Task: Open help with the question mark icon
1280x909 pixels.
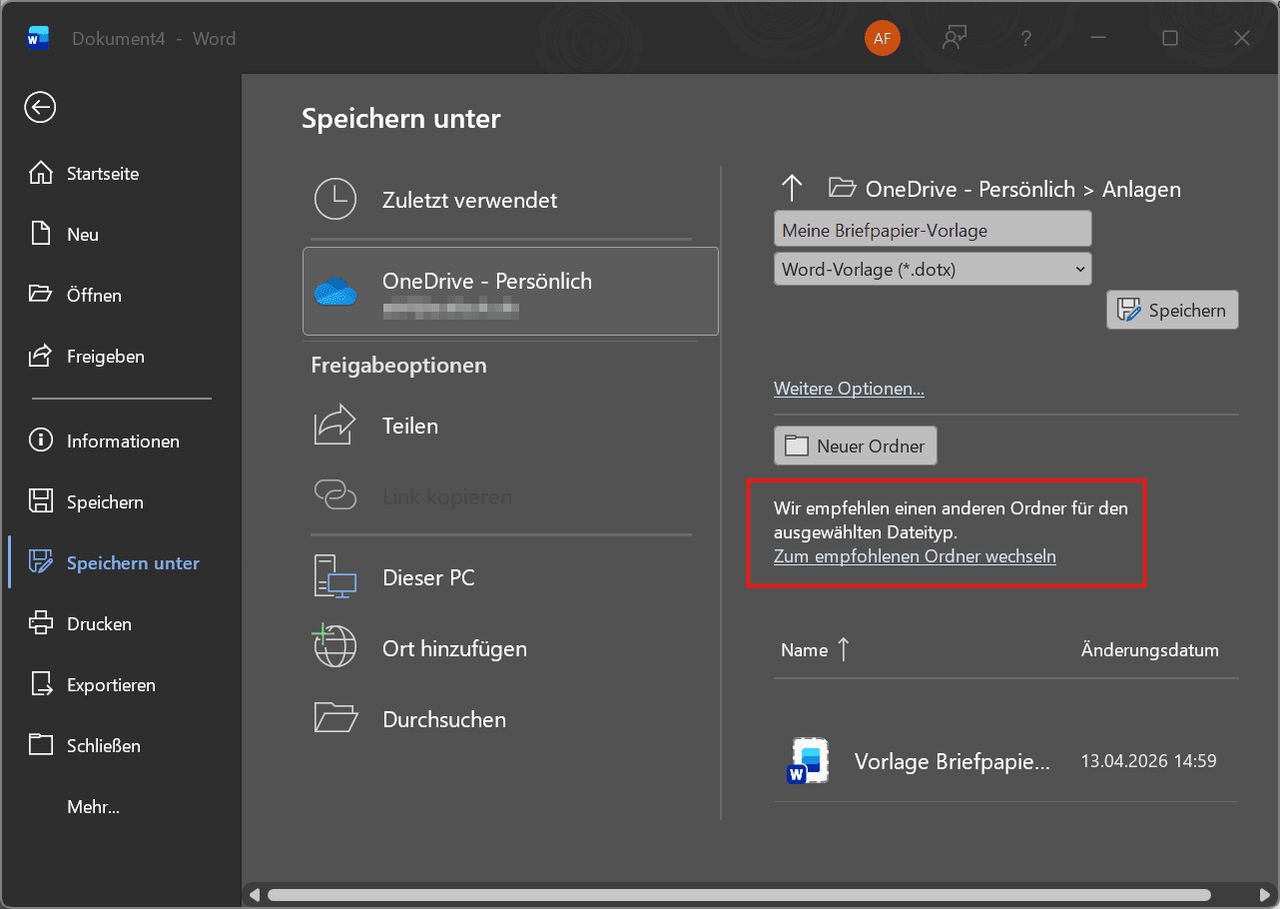Action: pos(1026,39)
